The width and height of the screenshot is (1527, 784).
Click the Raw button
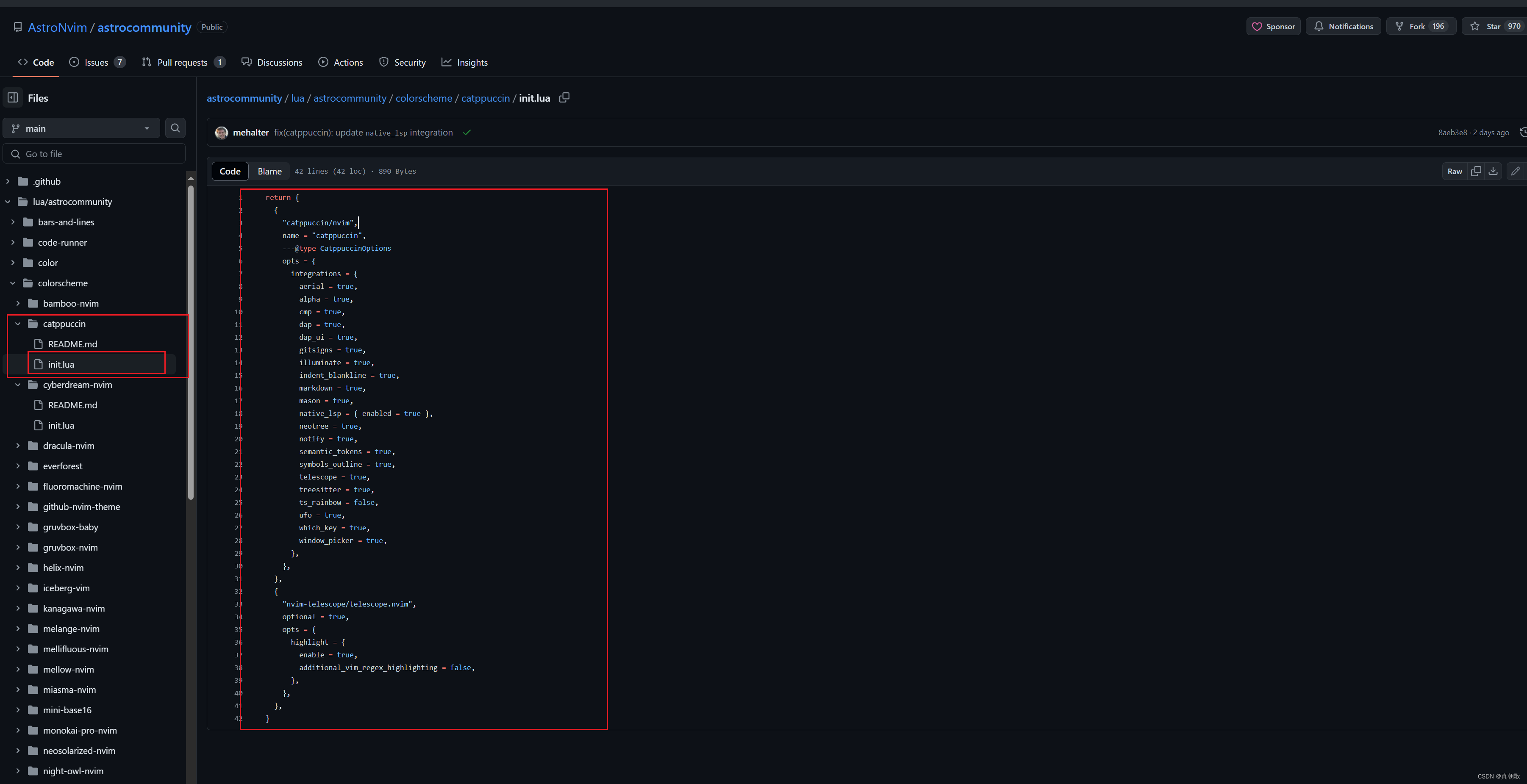pos(1454,171)
